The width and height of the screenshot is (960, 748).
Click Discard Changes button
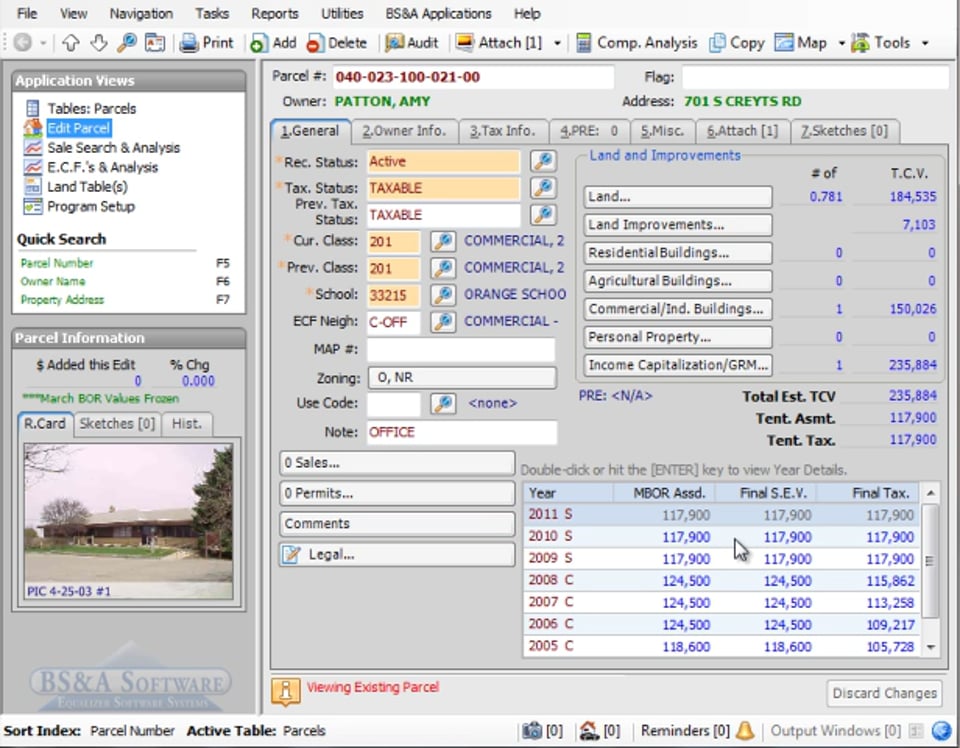[884, 693]
